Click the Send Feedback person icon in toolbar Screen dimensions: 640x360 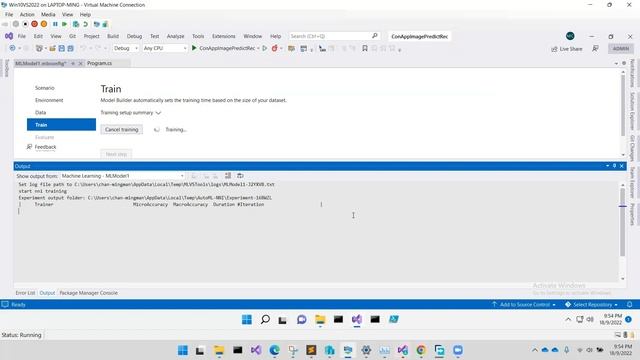tap(596, 49)
